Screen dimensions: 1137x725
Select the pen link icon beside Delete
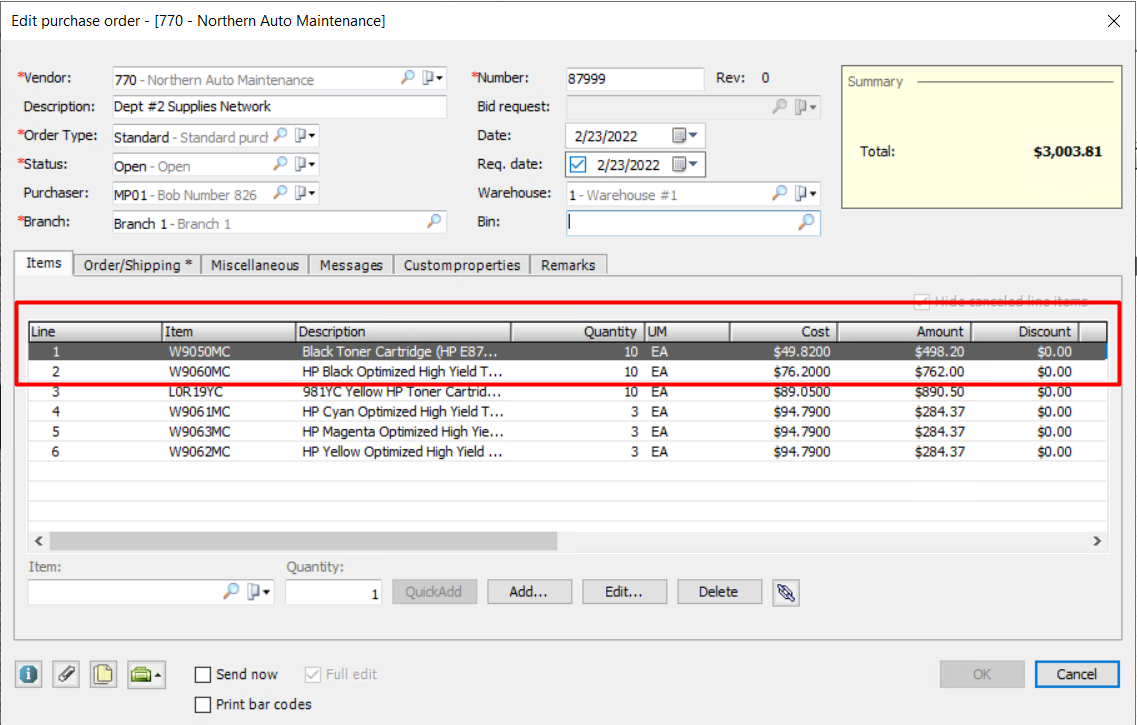coord(786,591)
